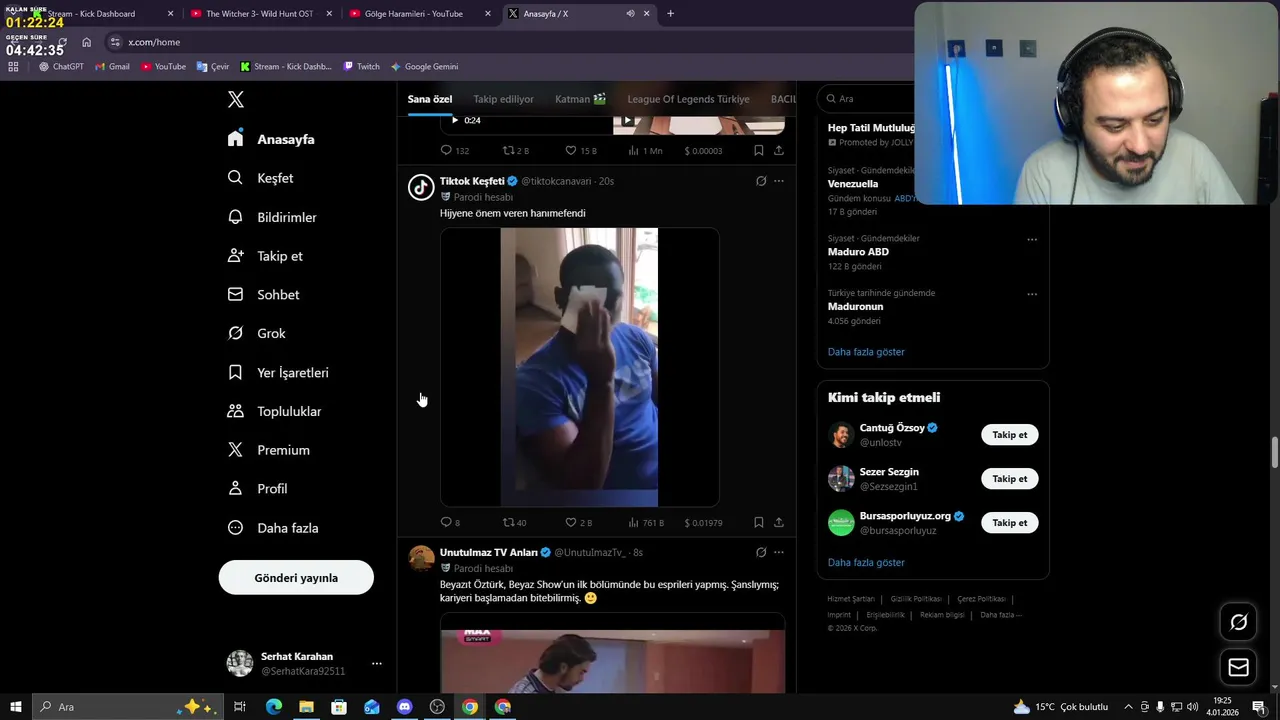Ask Grok about Tiktok Keşfeti post
Viewport: 1280px width, 720px height.
761,181
